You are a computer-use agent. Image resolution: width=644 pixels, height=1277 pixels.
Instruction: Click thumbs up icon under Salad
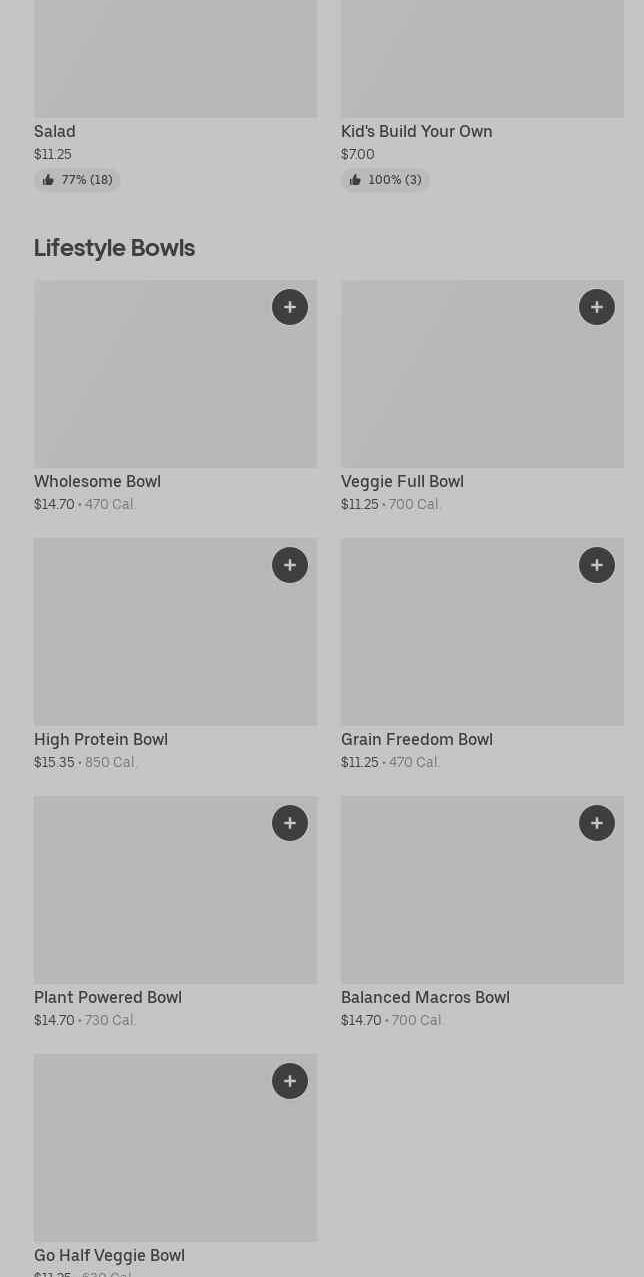(x=48, y=180)
